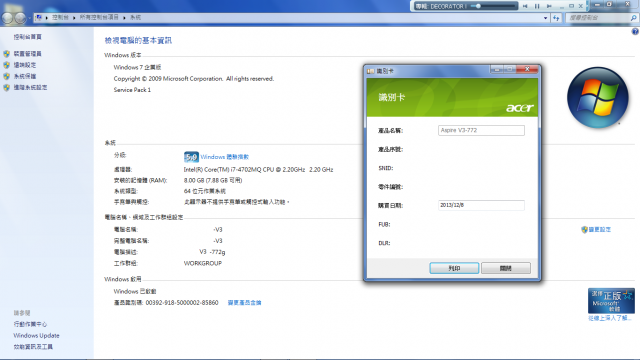This screenshot has width=640, height=360.
Task: Open 行動作業中心 Action Center link
Action: [30, 324]
